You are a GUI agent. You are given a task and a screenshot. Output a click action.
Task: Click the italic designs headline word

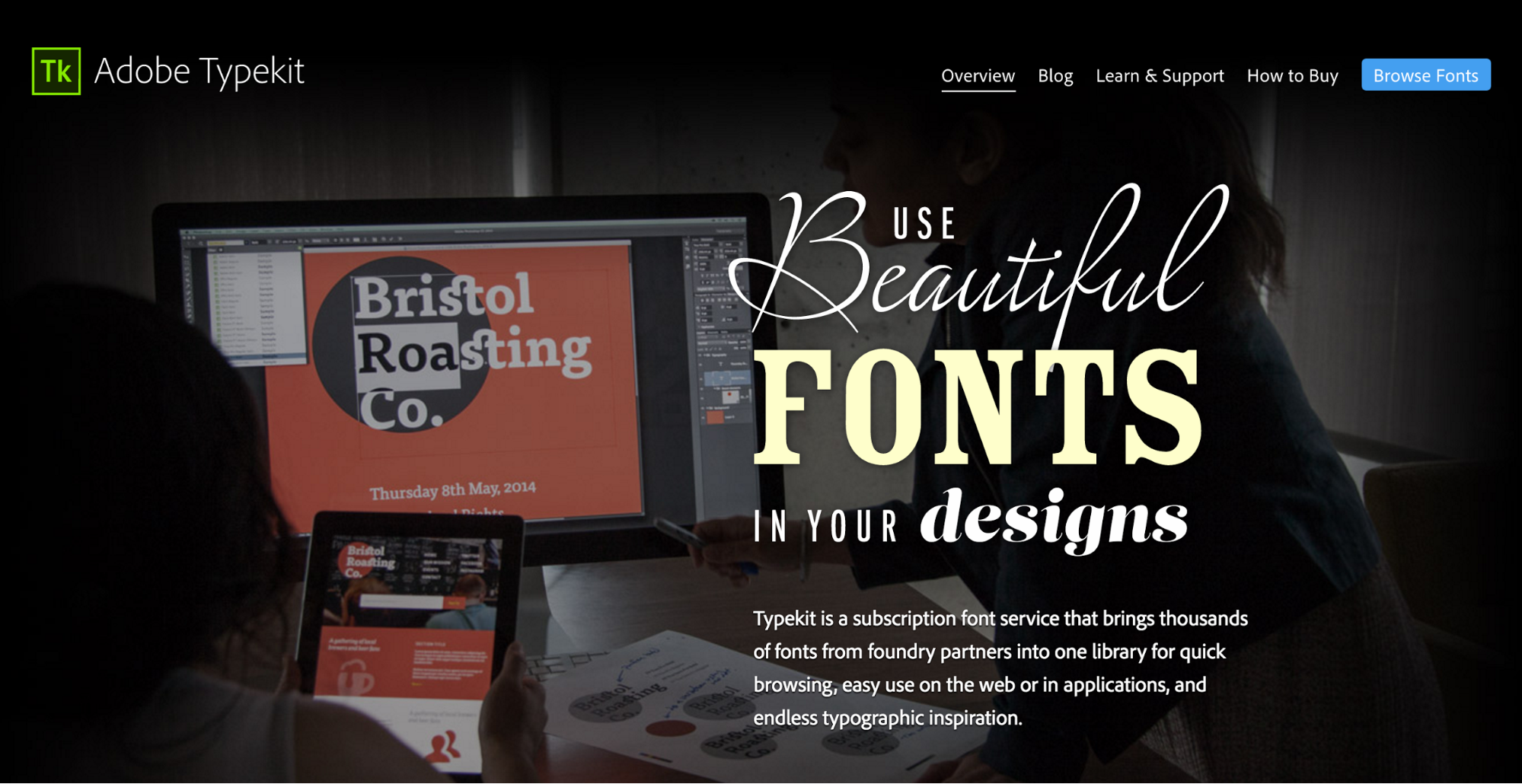[x=1054, y=521]
